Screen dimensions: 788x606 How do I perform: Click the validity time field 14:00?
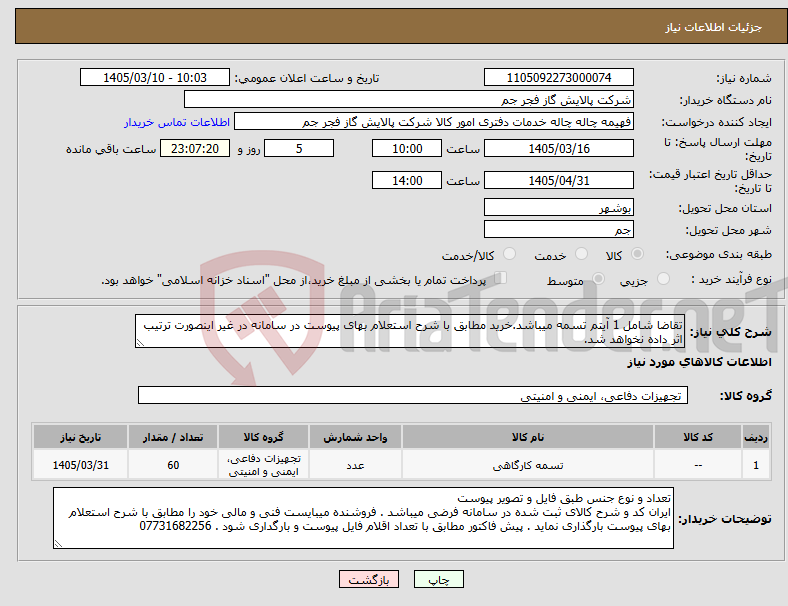(407, 180)
